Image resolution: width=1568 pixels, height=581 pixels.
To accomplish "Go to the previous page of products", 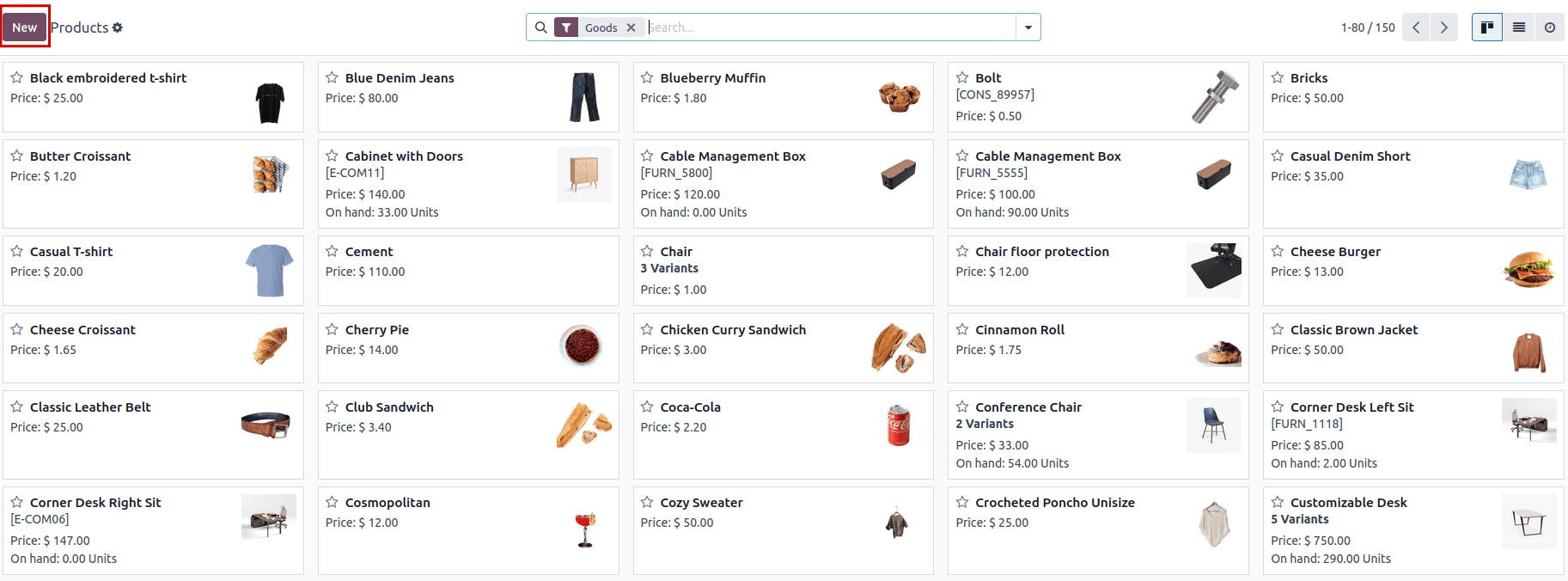I will (1416, 28).
